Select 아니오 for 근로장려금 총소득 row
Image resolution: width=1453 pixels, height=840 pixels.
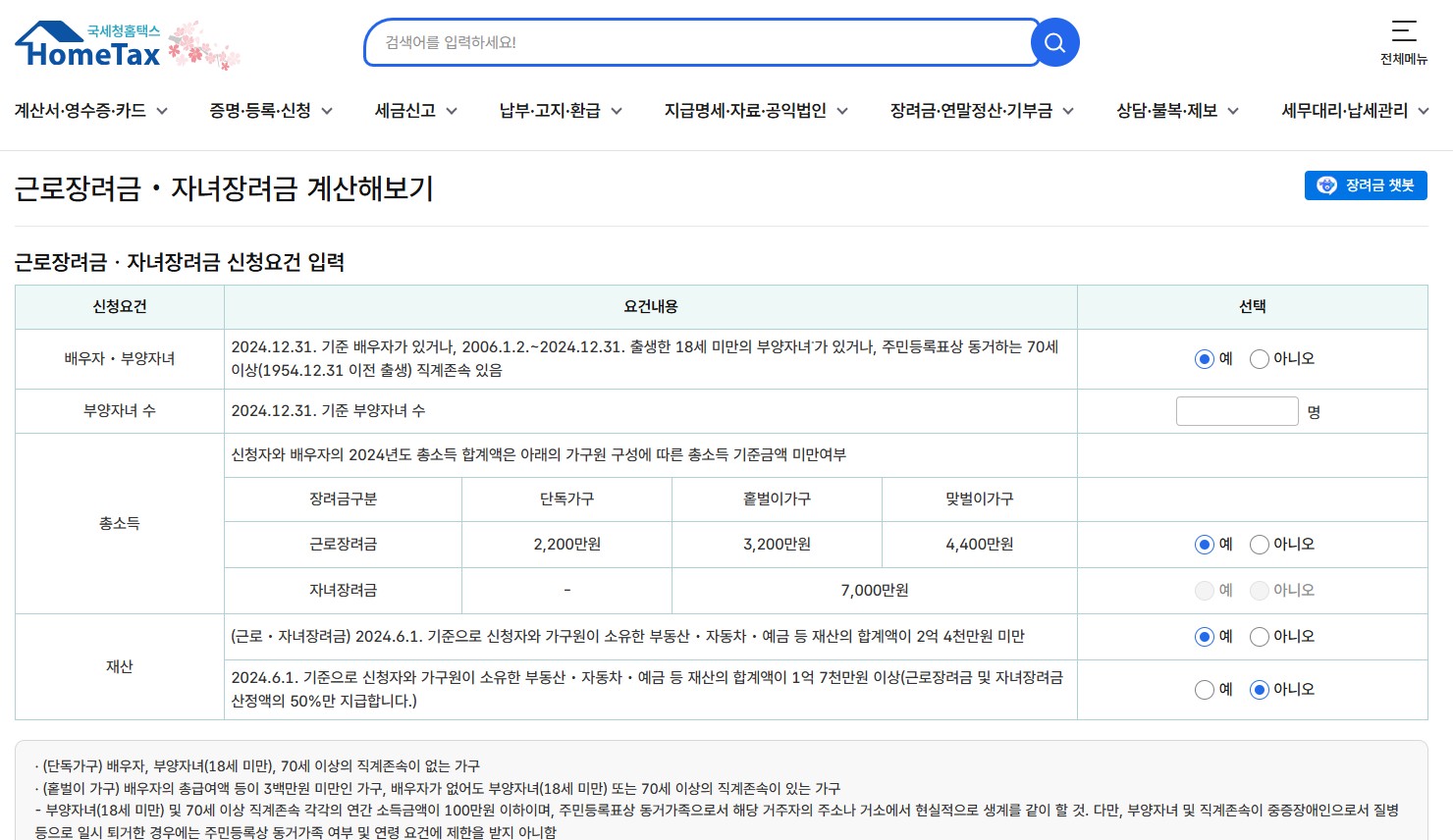(x=1259, y=544)
